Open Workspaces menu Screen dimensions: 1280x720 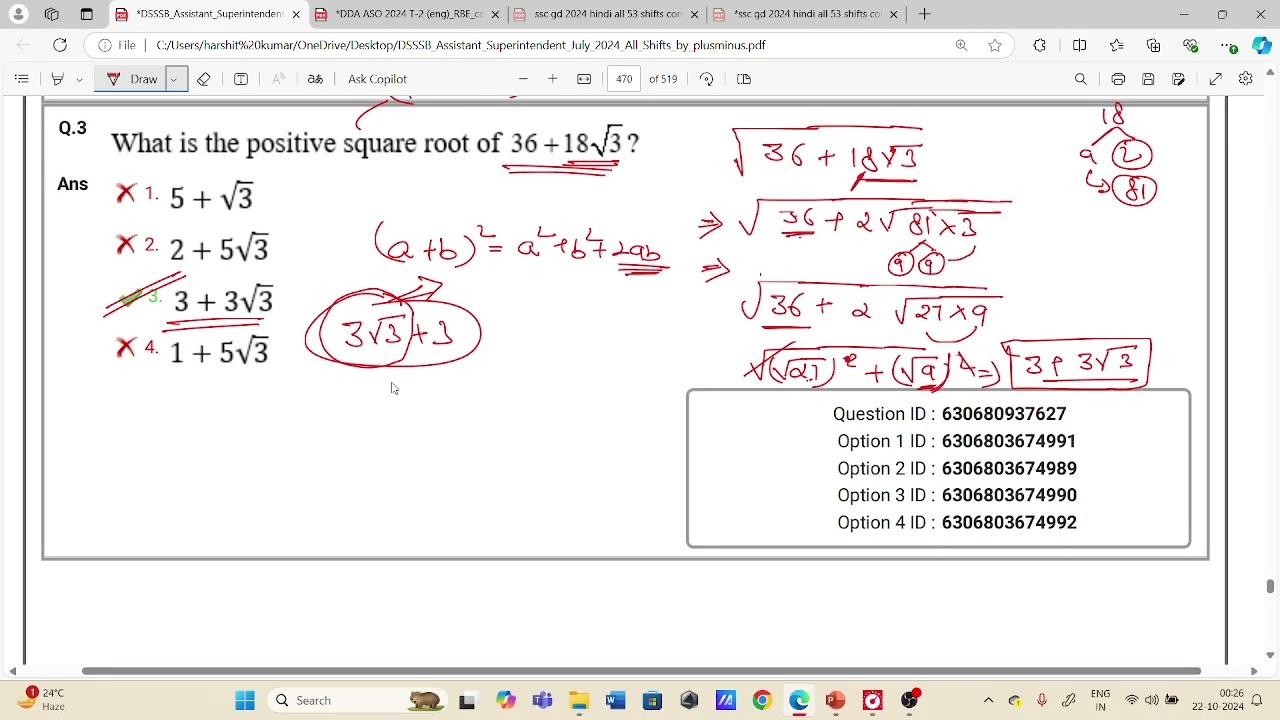[x=52, y=14]
